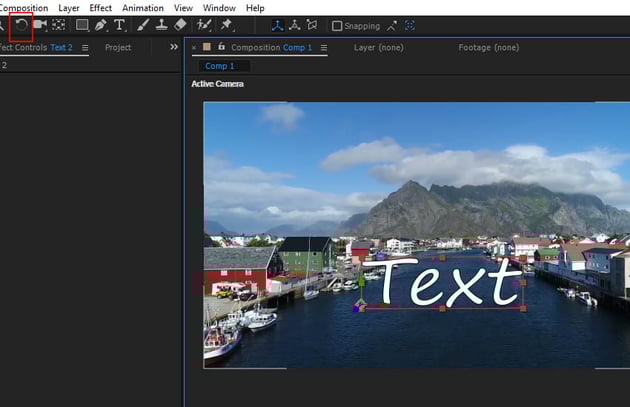This screenshot has width=630, height=407.
Task: Select the Eraser tool
Action: [x=180, y=24]
